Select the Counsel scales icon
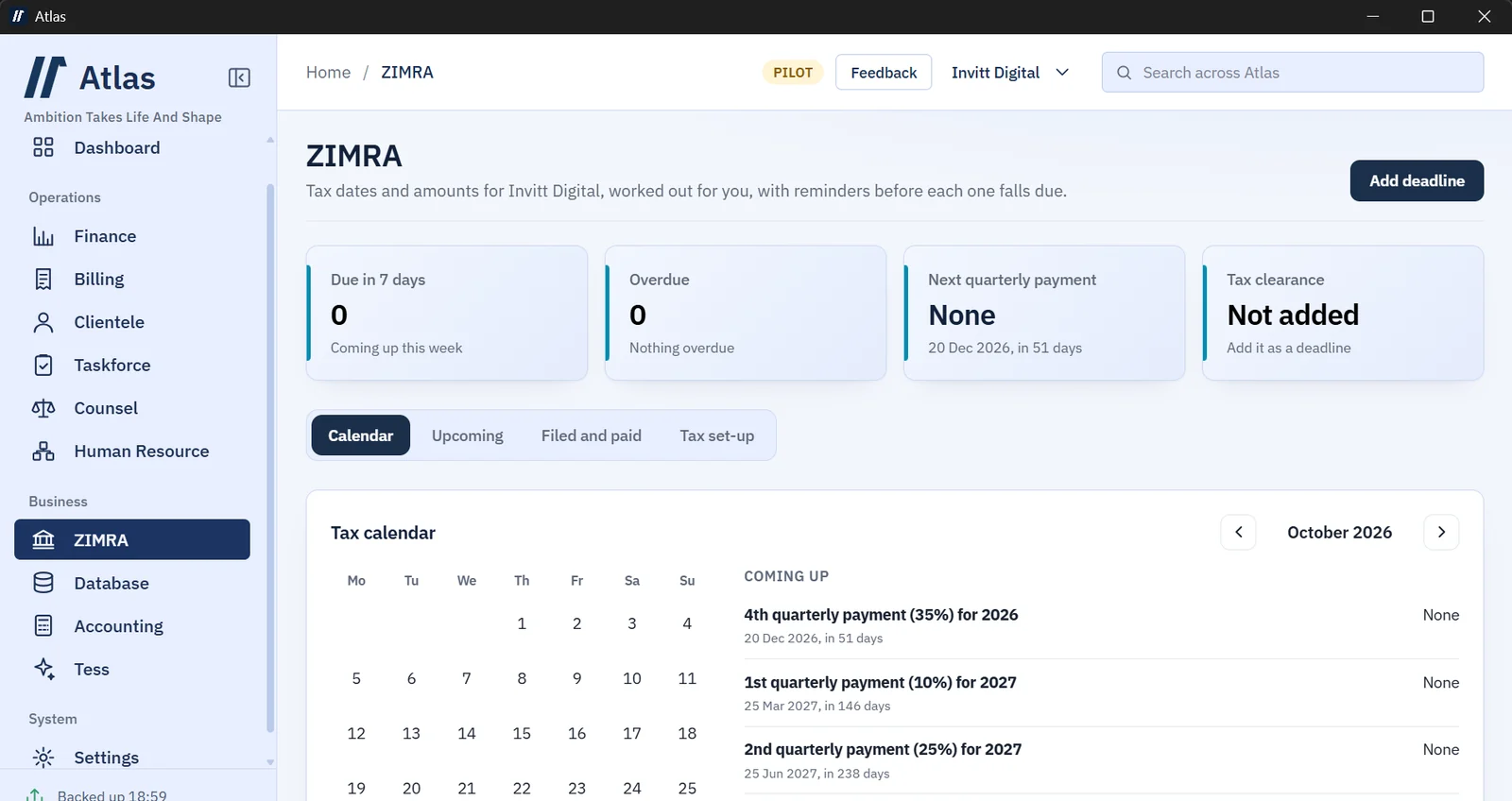The image size is (1512, 801). pos(43,408)
